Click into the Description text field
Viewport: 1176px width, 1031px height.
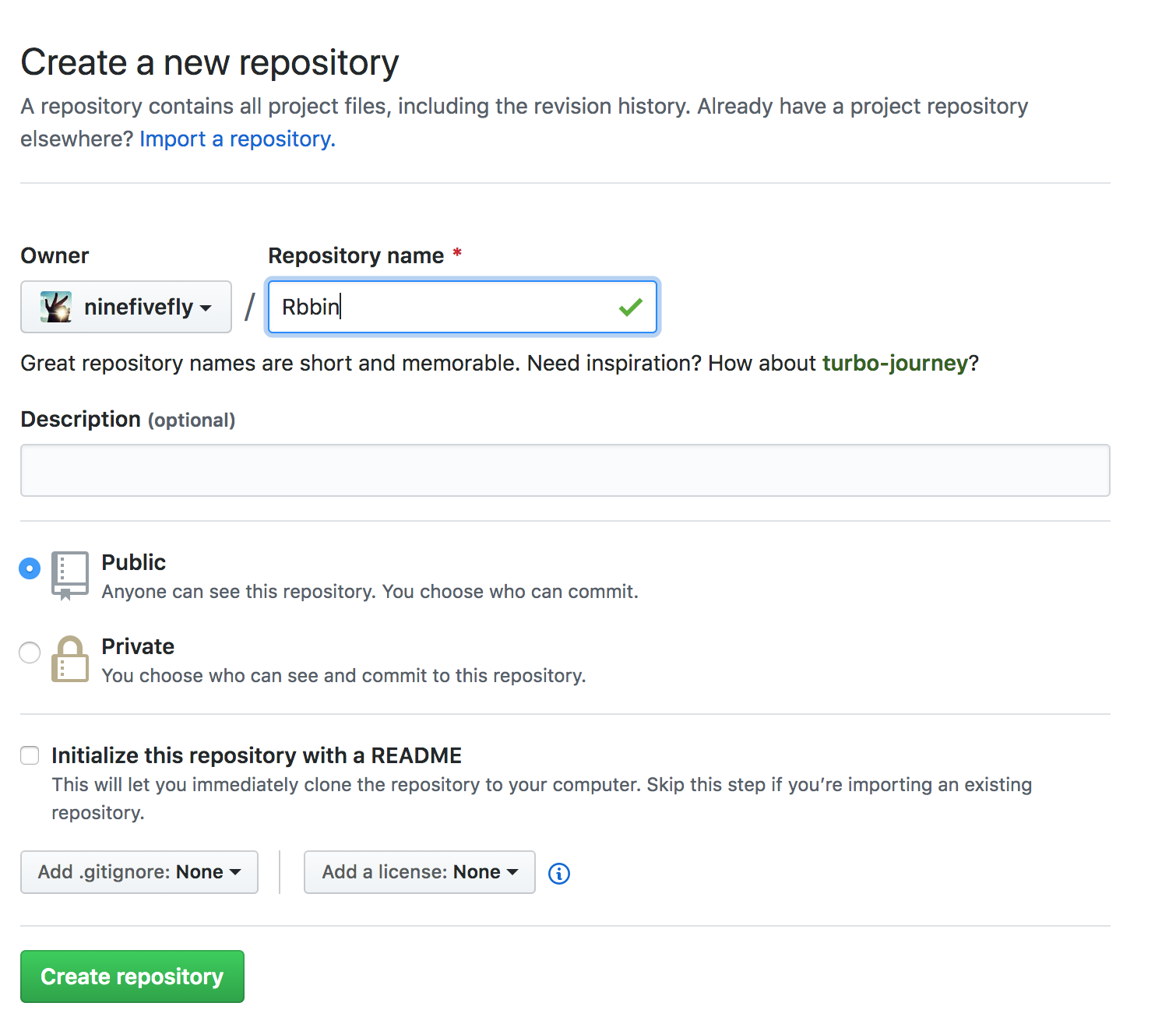[565, 470]
